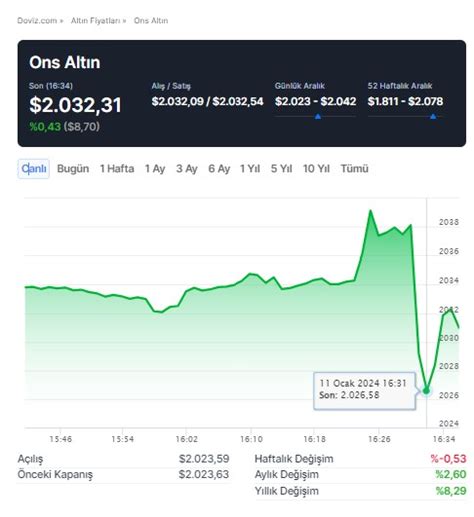Show the 1 Yıl chart
The height and width of the screenshot is (517, 474).
coord(250,169)
